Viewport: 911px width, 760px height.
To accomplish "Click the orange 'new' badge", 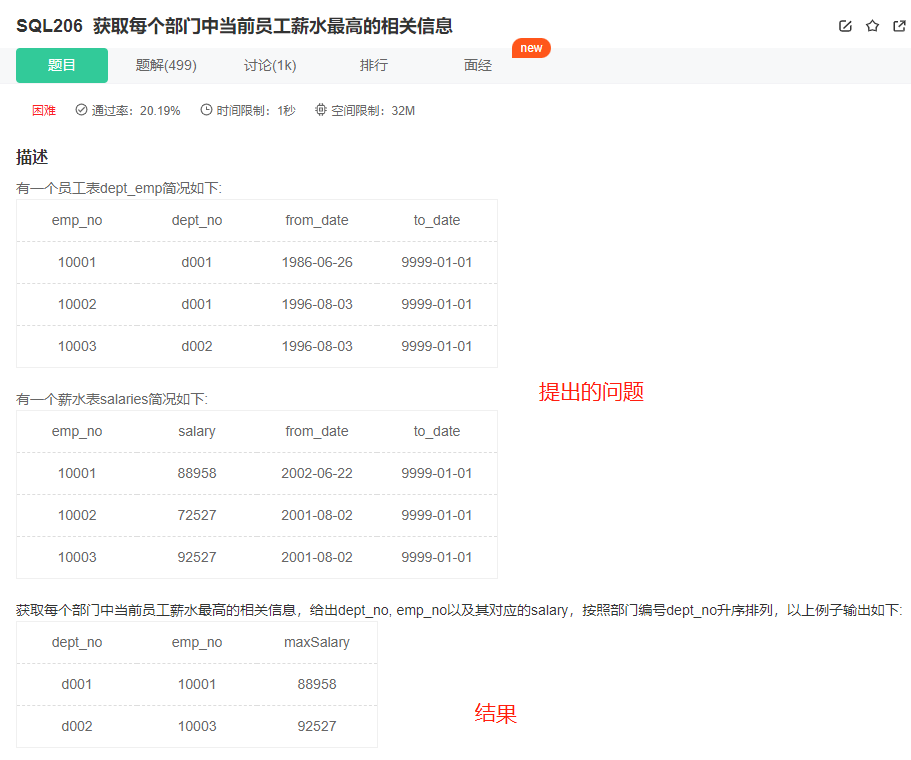I will tap(531, 48).
